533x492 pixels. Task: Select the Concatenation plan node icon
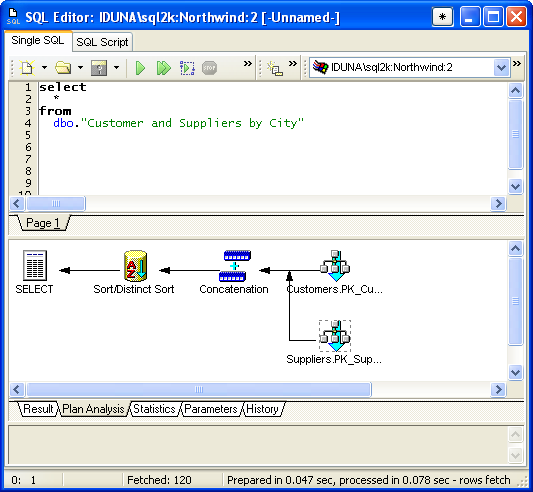[x=234, y=266]
